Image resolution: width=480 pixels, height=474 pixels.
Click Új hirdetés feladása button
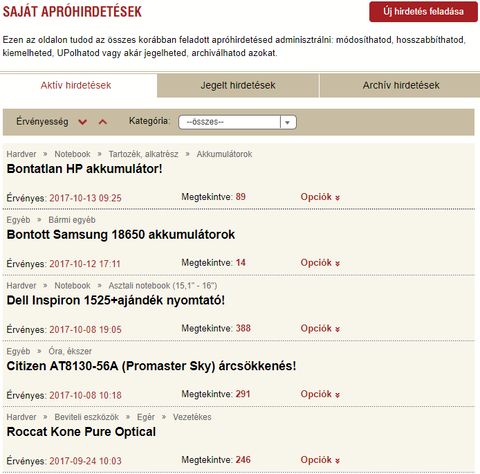423,12
